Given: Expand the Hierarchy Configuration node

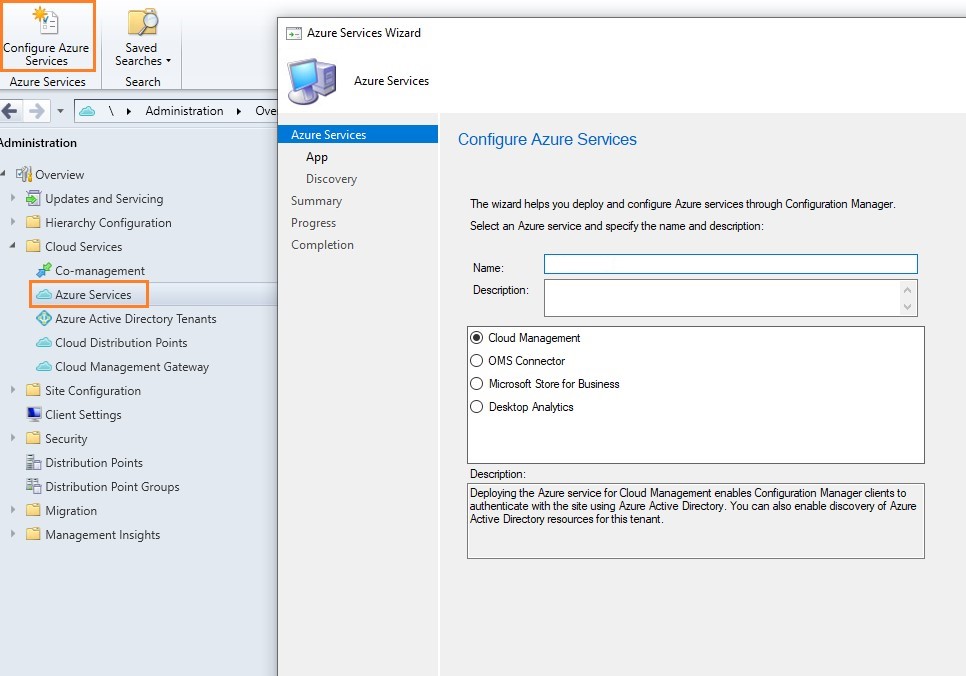Looking at the screenshot, I should [x=13, y=222].
